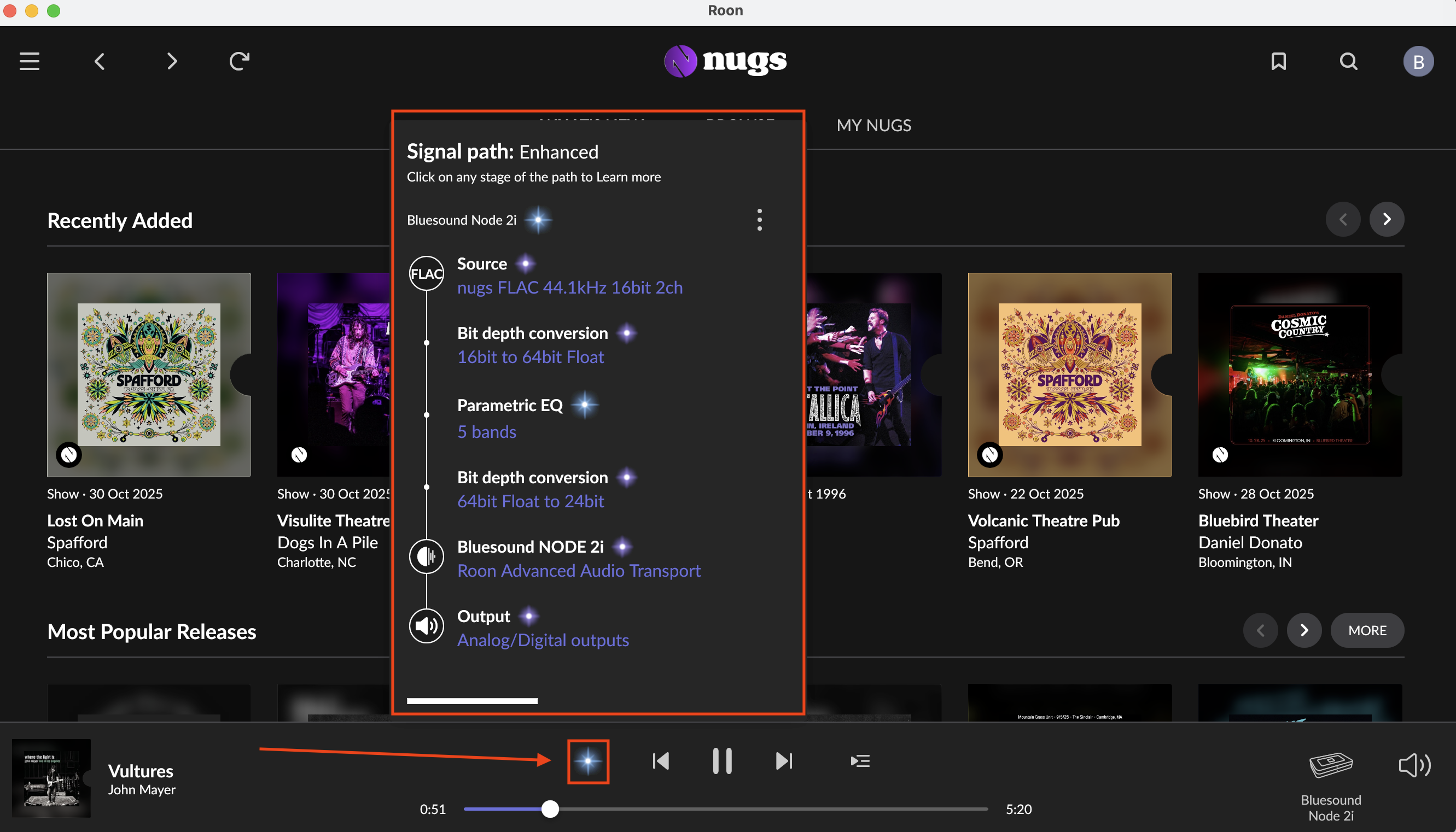Open the bookmarks icon

(1278, 61)
